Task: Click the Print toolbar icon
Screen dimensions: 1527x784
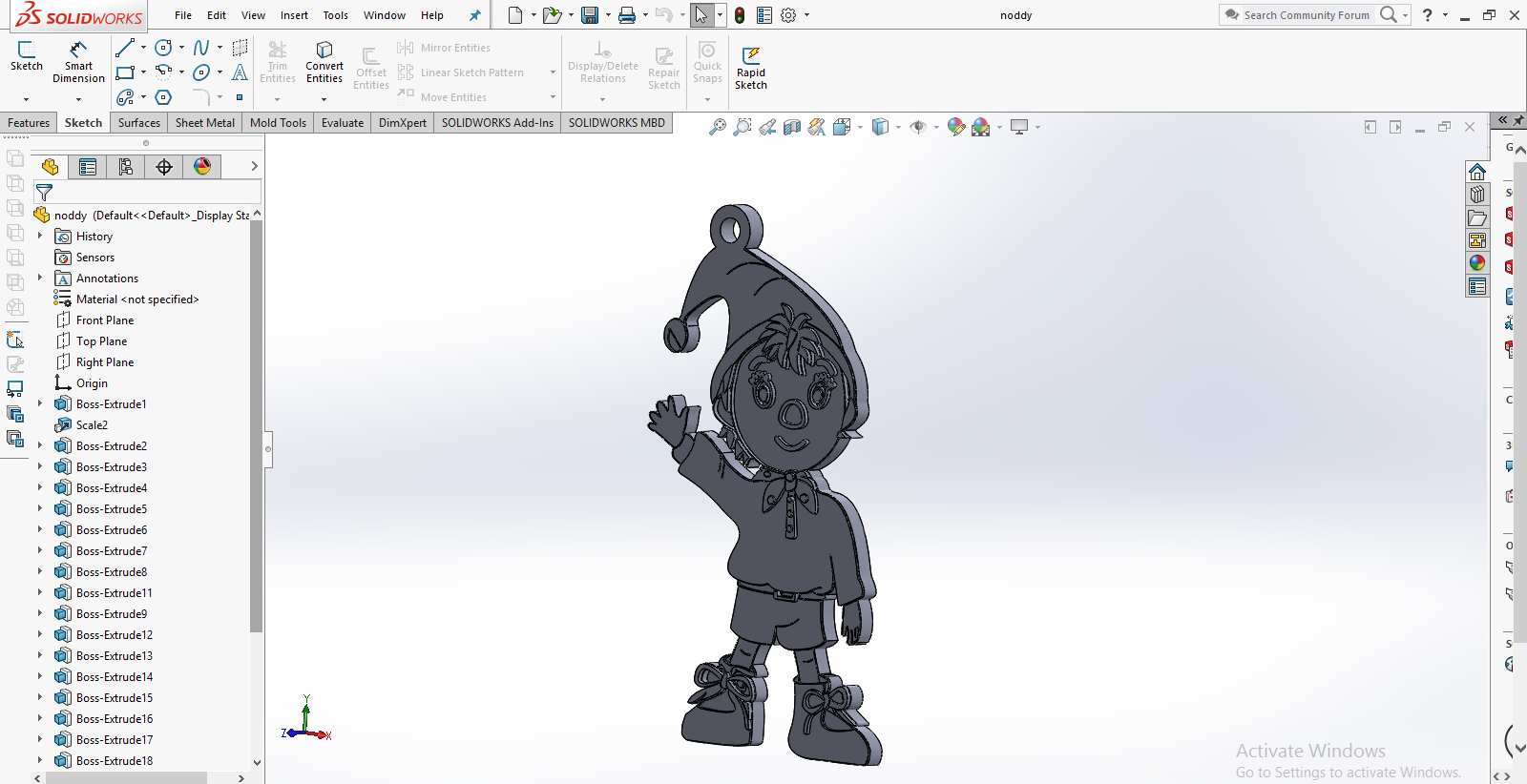Action: tap(627, 15)
